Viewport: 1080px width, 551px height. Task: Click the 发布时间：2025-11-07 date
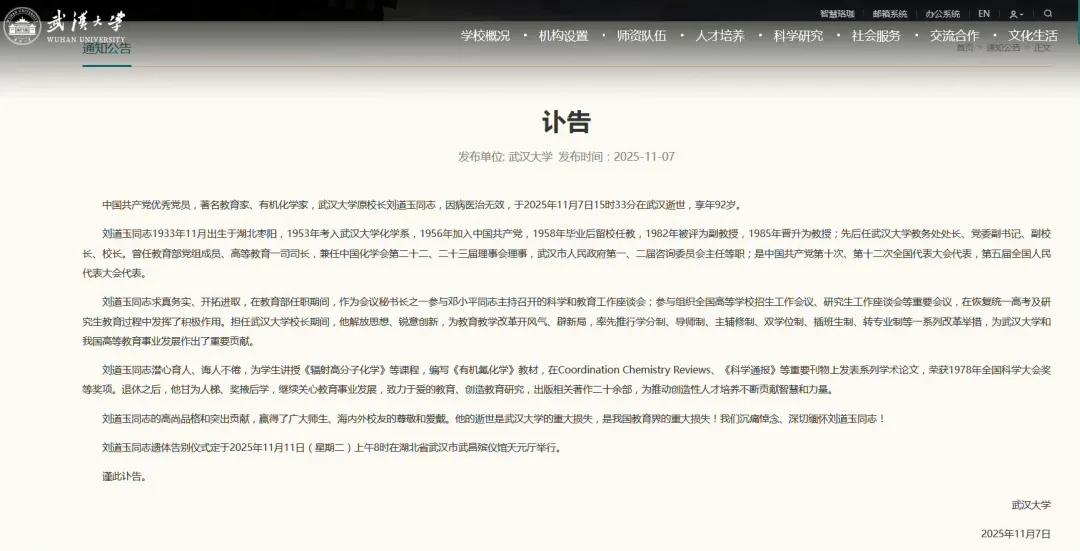[616, 156]
